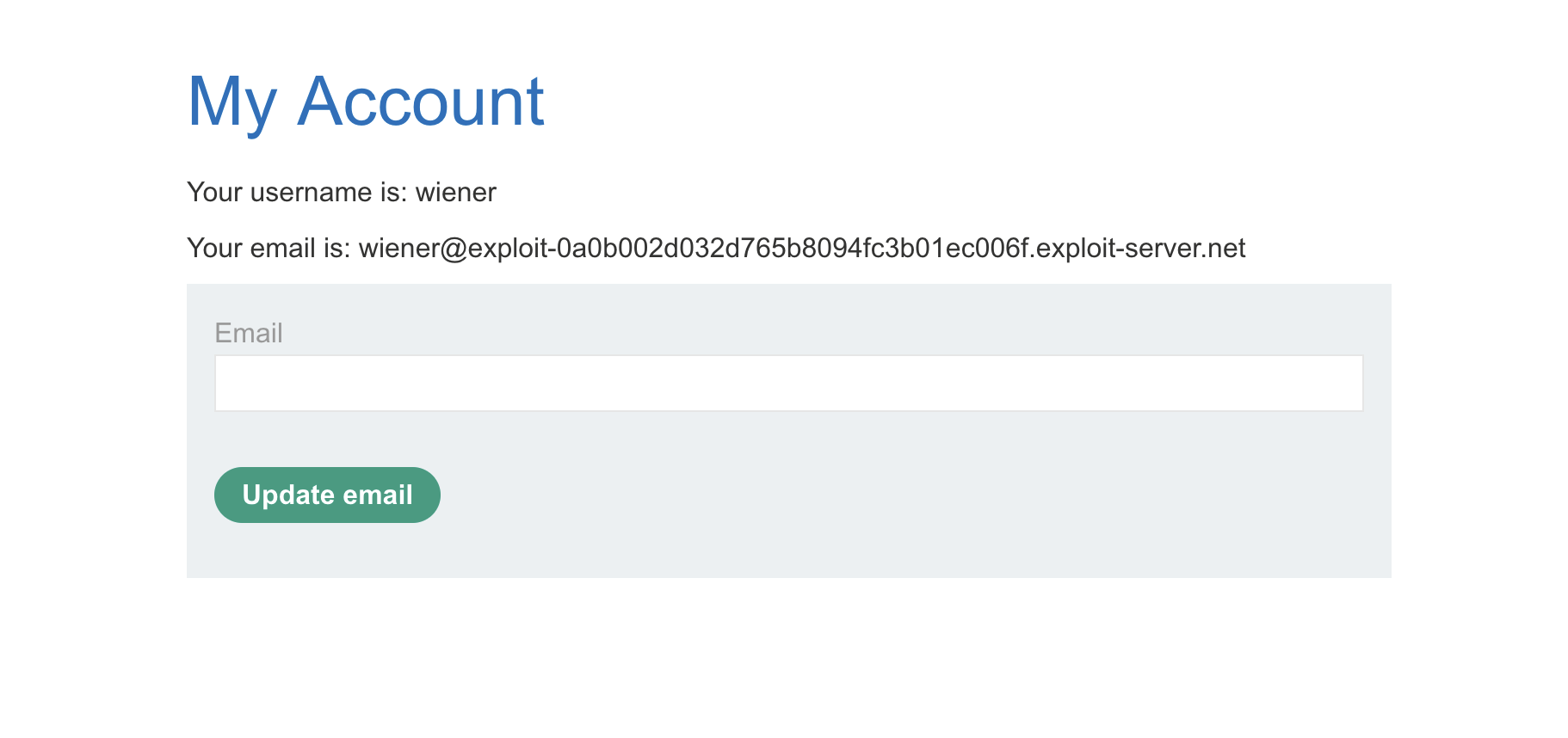
Task: Click the gray panel right of the Email label
Action: 775,333
